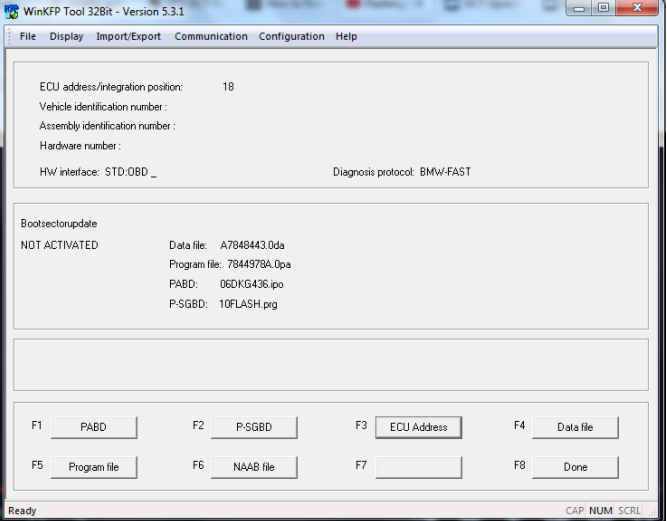Image resolution: width=667 pixels, height=521 pixels.
Task: Open the Import/Export menu
Action: pos(128,37)
